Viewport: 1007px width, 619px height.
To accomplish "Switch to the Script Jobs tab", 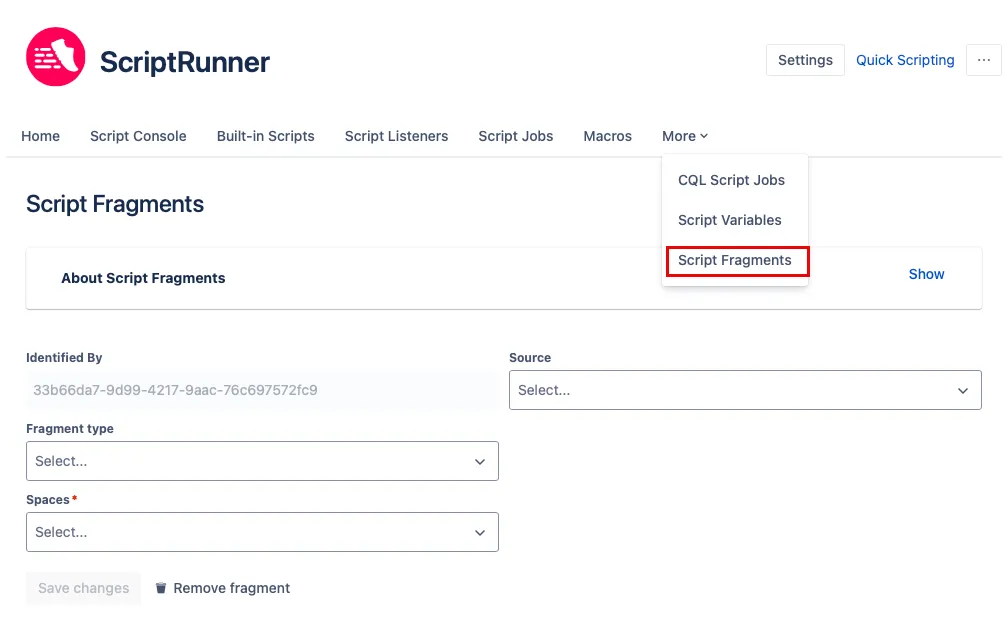I will (x=516, y=136).
